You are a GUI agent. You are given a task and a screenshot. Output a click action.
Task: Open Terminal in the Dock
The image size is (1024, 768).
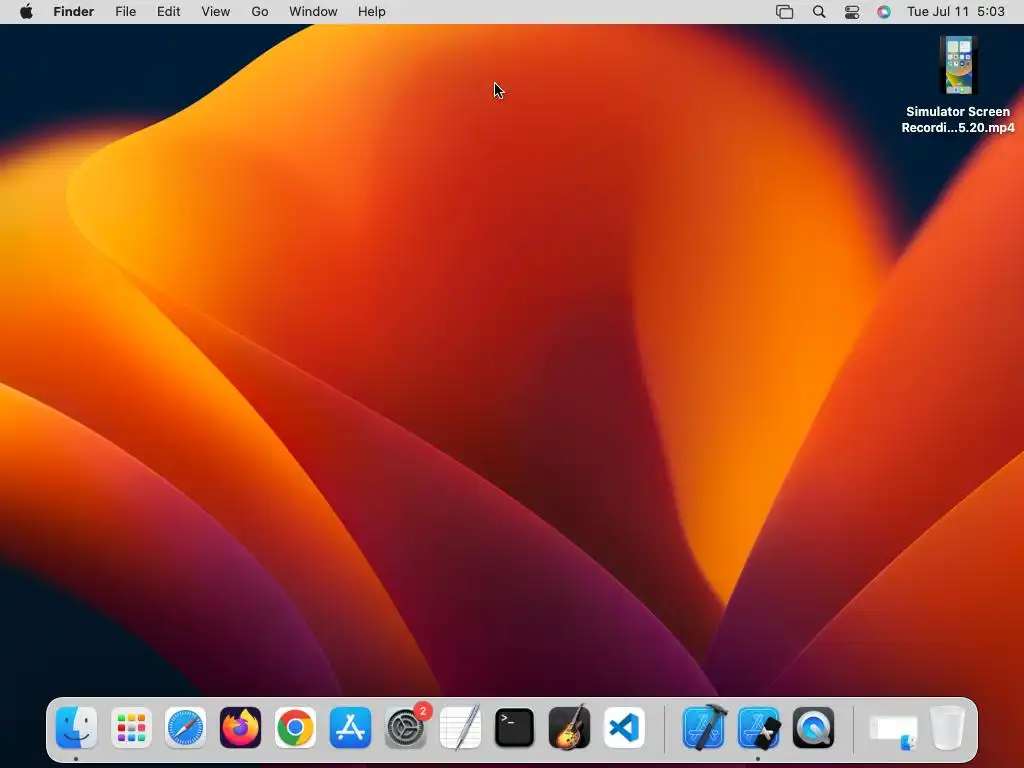(515, 727)
